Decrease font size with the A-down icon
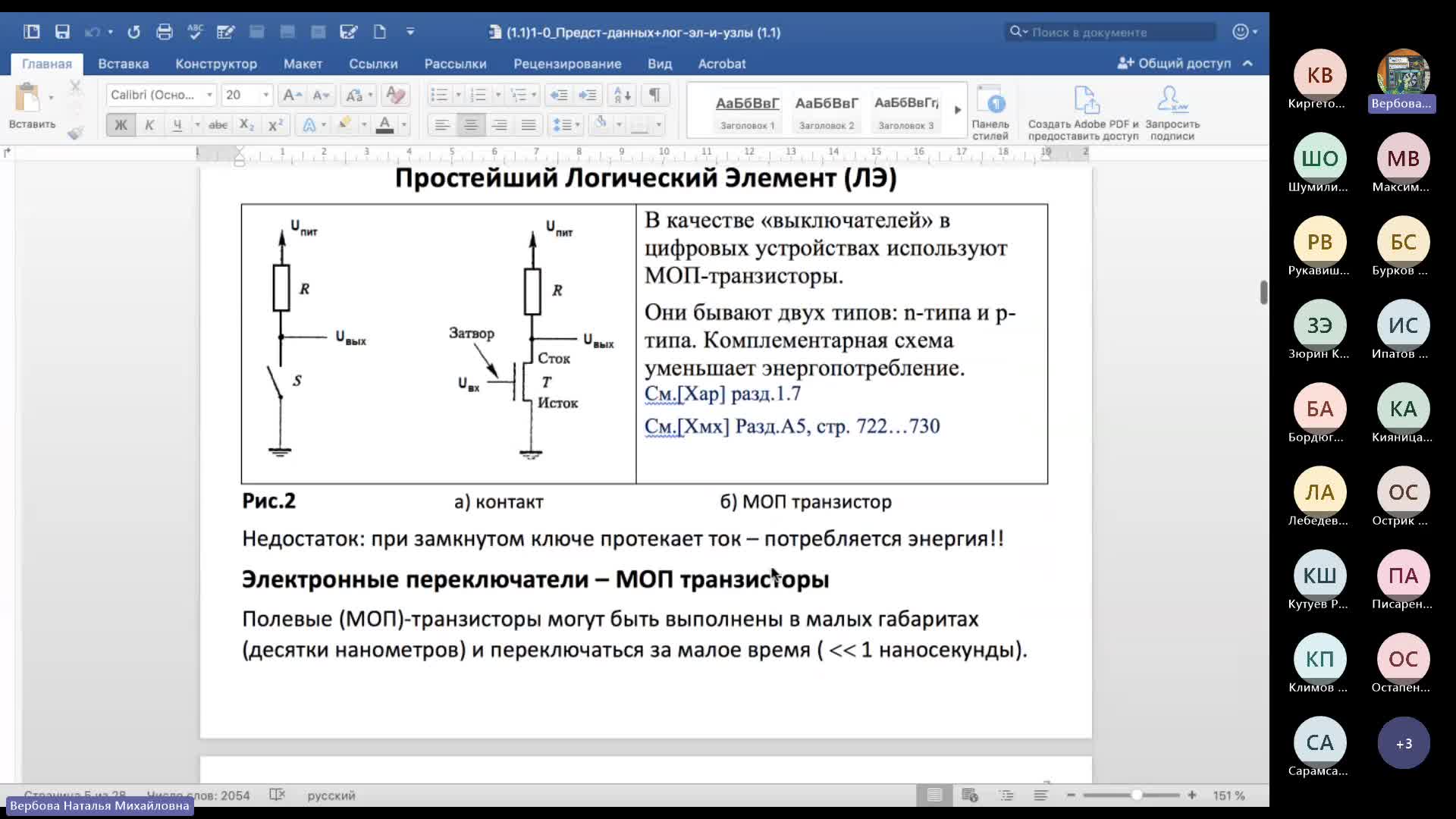This screenshot has height=819, width=1456. [x=322, y=95]
